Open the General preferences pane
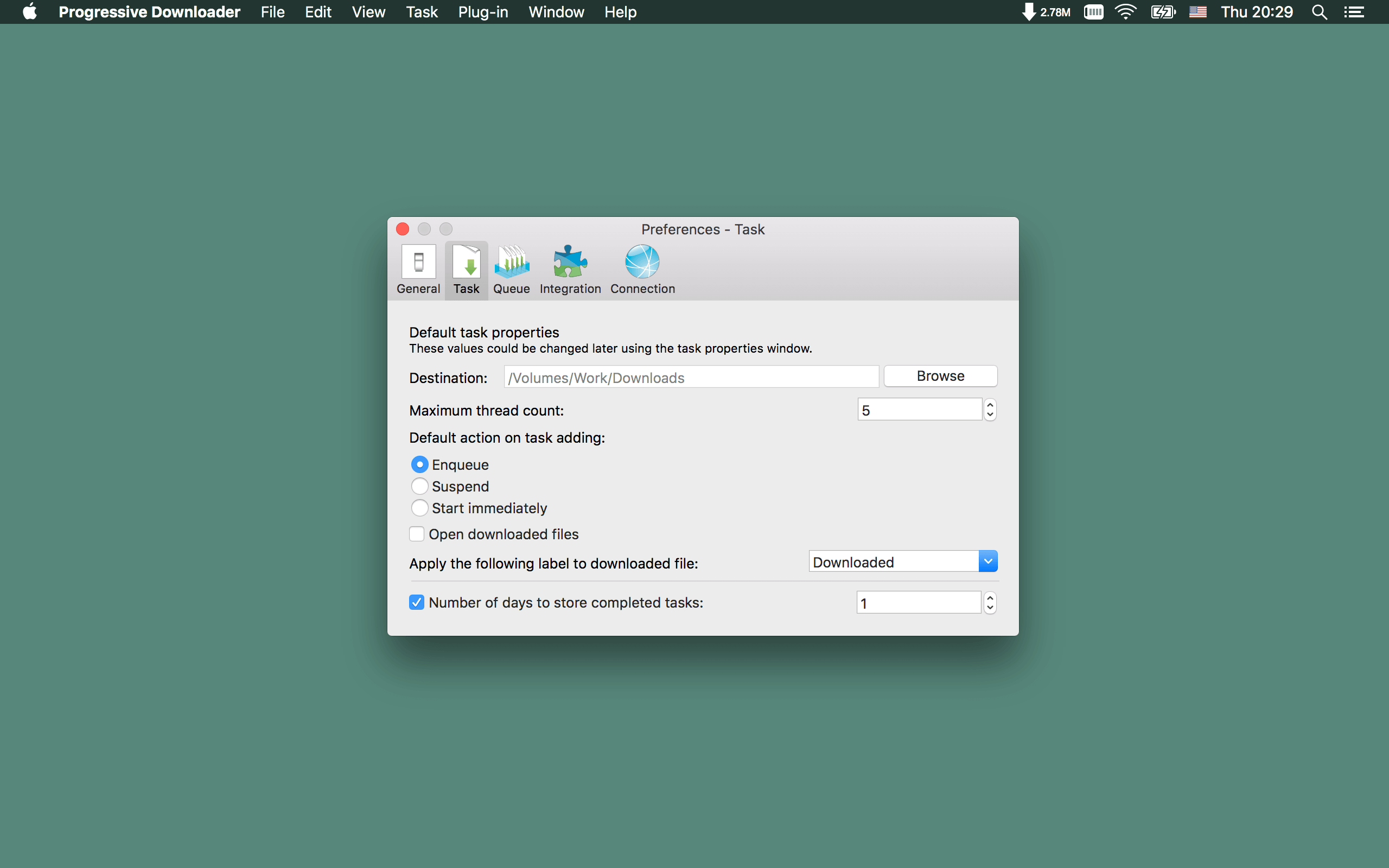1389x868 pixels. (418, 270)
